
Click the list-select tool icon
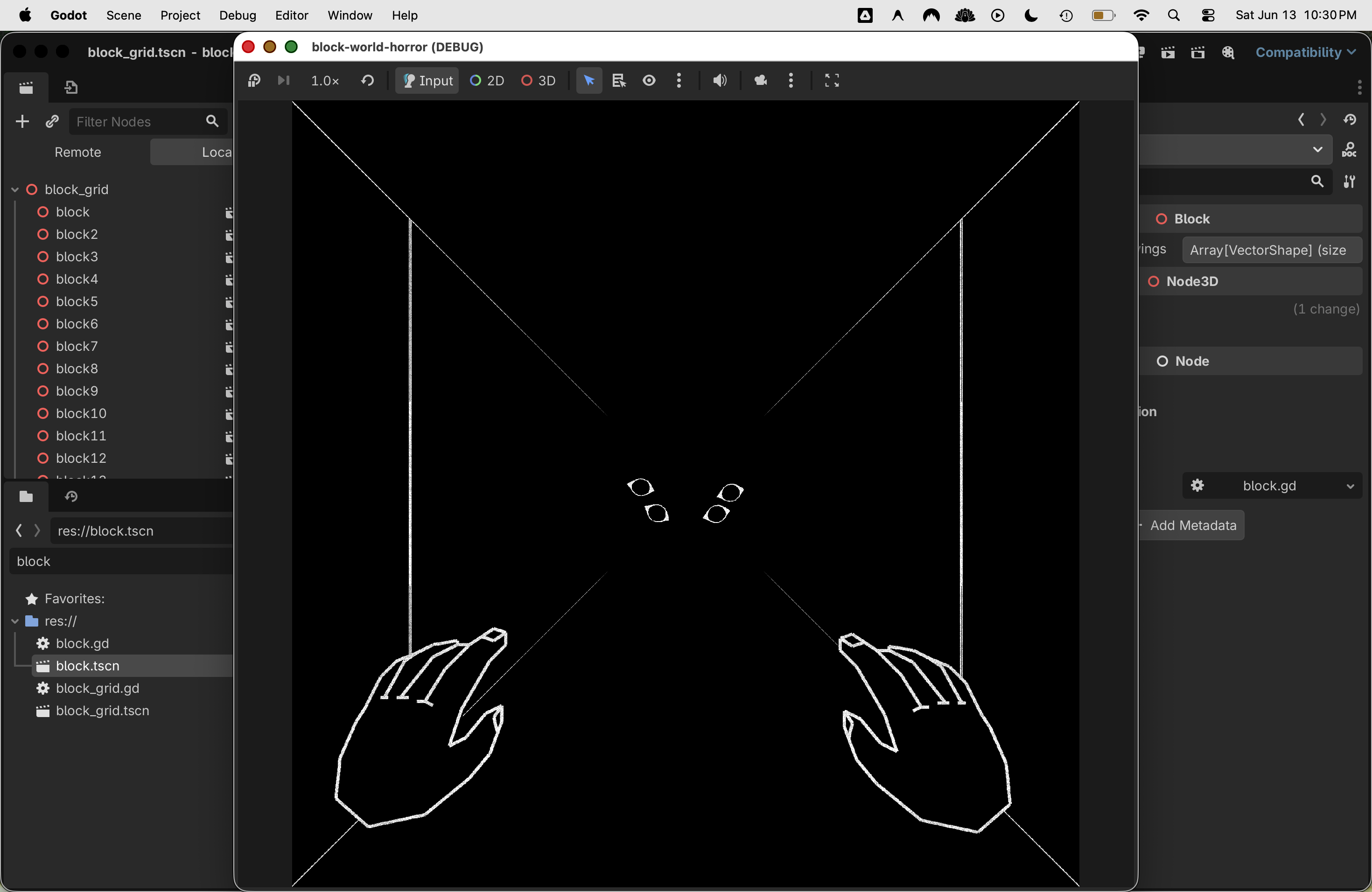coord(619,81)
